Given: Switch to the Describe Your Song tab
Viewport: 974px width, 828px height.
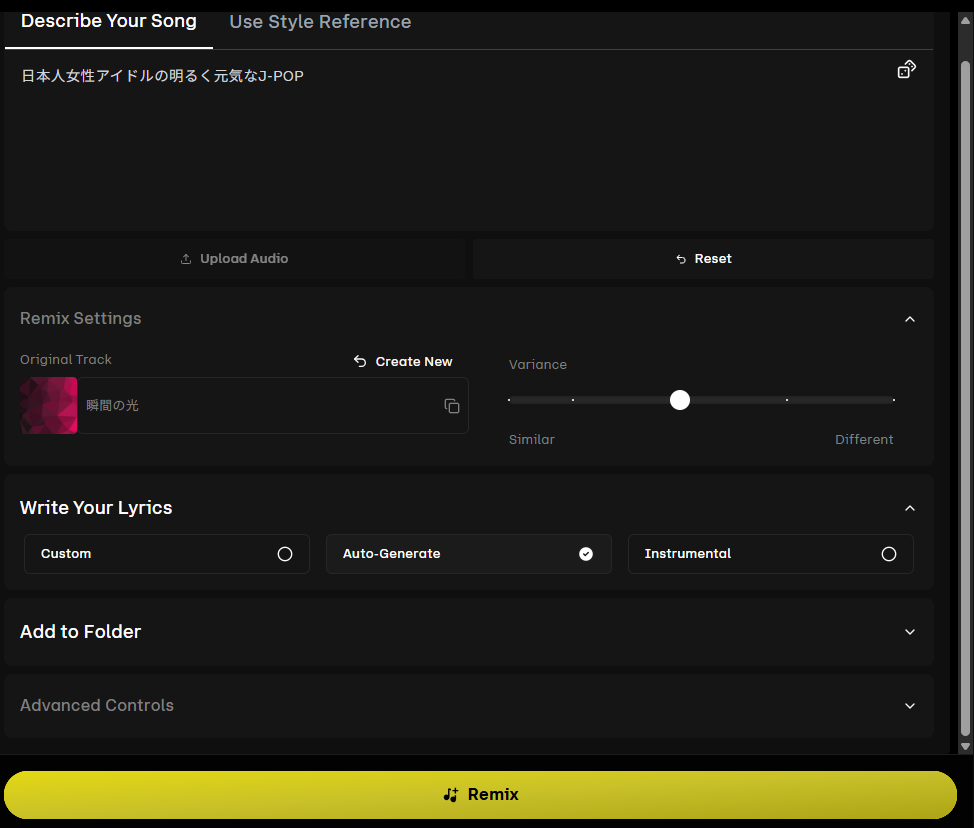Looking at the screenshot, I should [x=109, y=21].
